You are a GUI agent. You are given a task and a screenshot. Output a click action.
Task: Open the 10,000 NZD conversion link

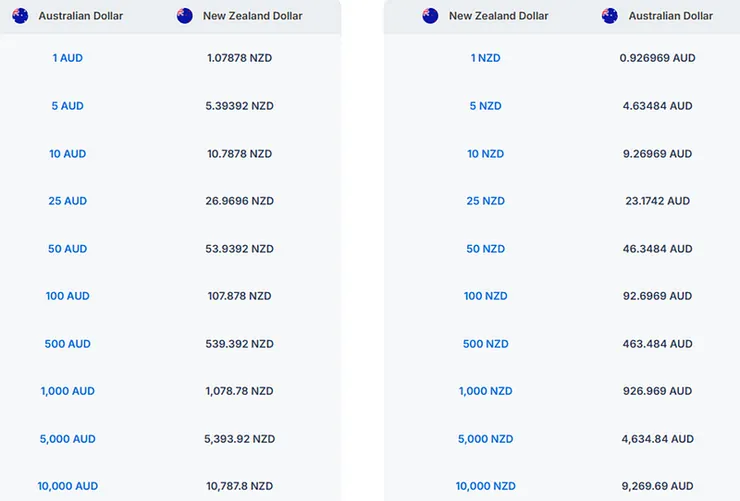tap(486, 486)
